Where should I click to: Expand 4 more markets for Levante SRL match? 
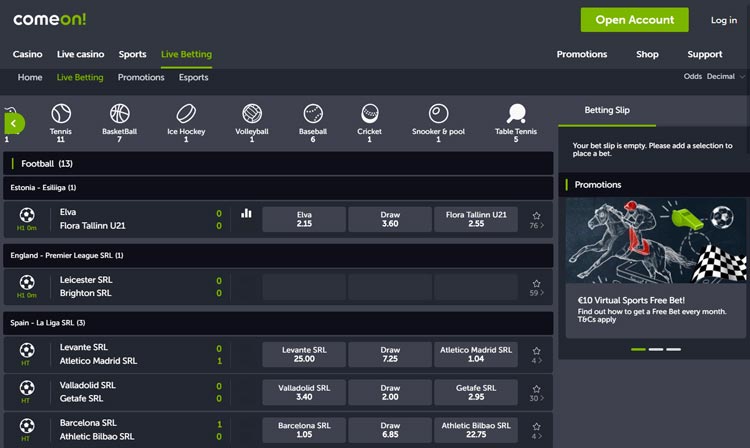(x=537, y=361)
